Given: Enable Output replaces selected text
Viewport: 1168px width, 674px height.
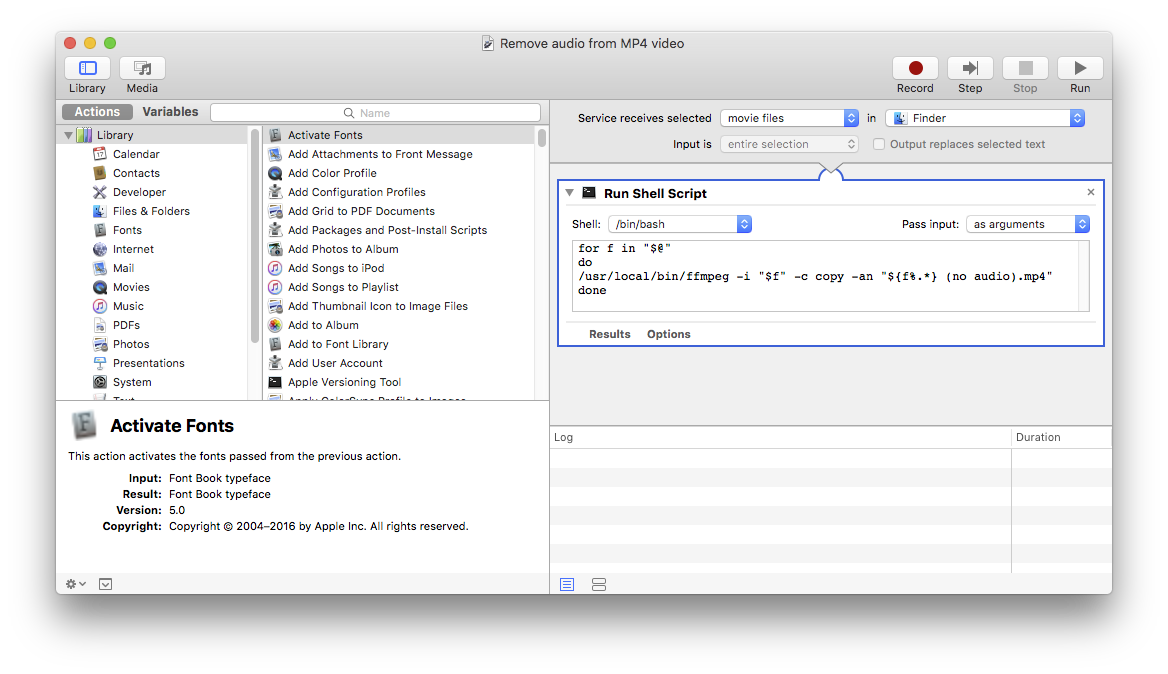Looking at the screenshot, I should [879, 144].
